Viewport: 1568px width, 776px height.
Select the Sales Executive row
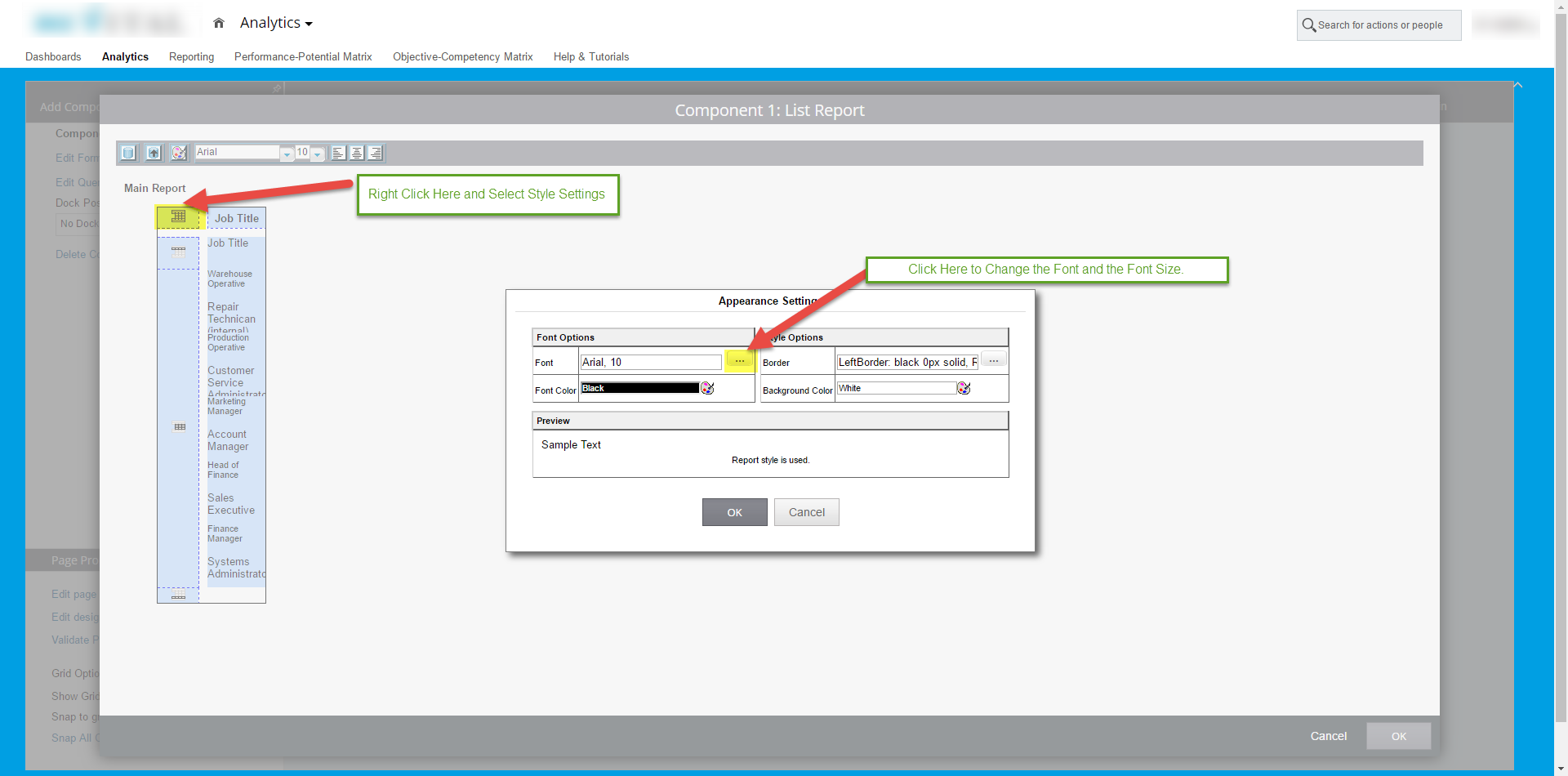coord(231,504)
